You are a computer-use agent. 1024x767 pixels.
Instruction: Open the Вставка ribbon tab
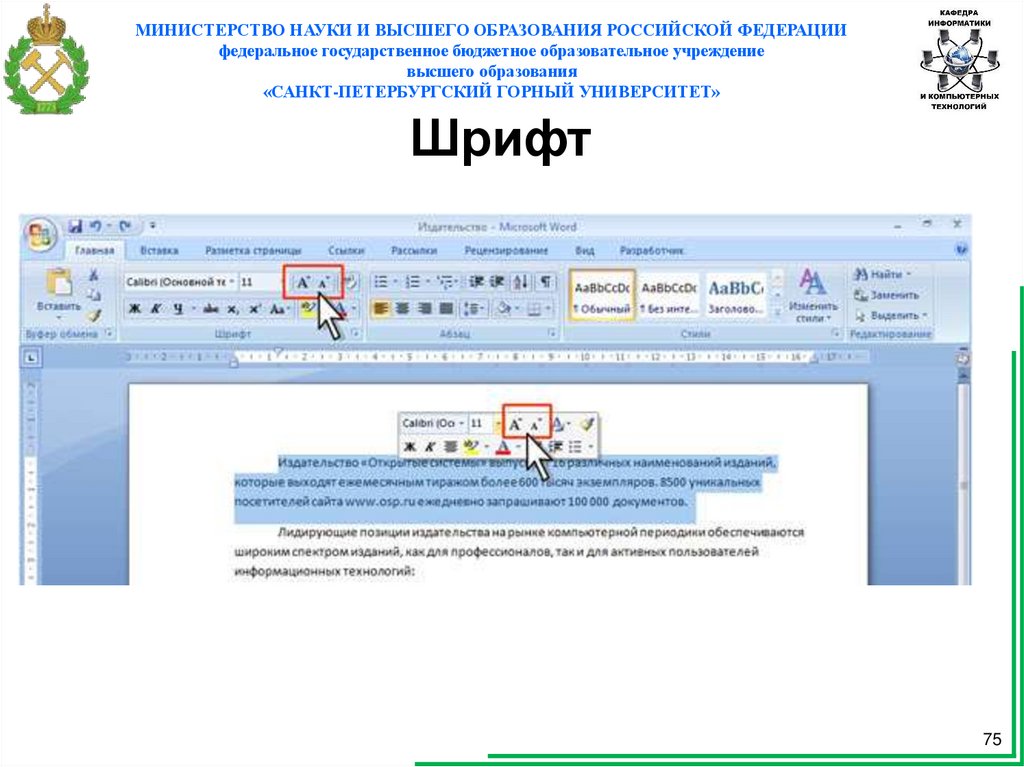point(159,250)
